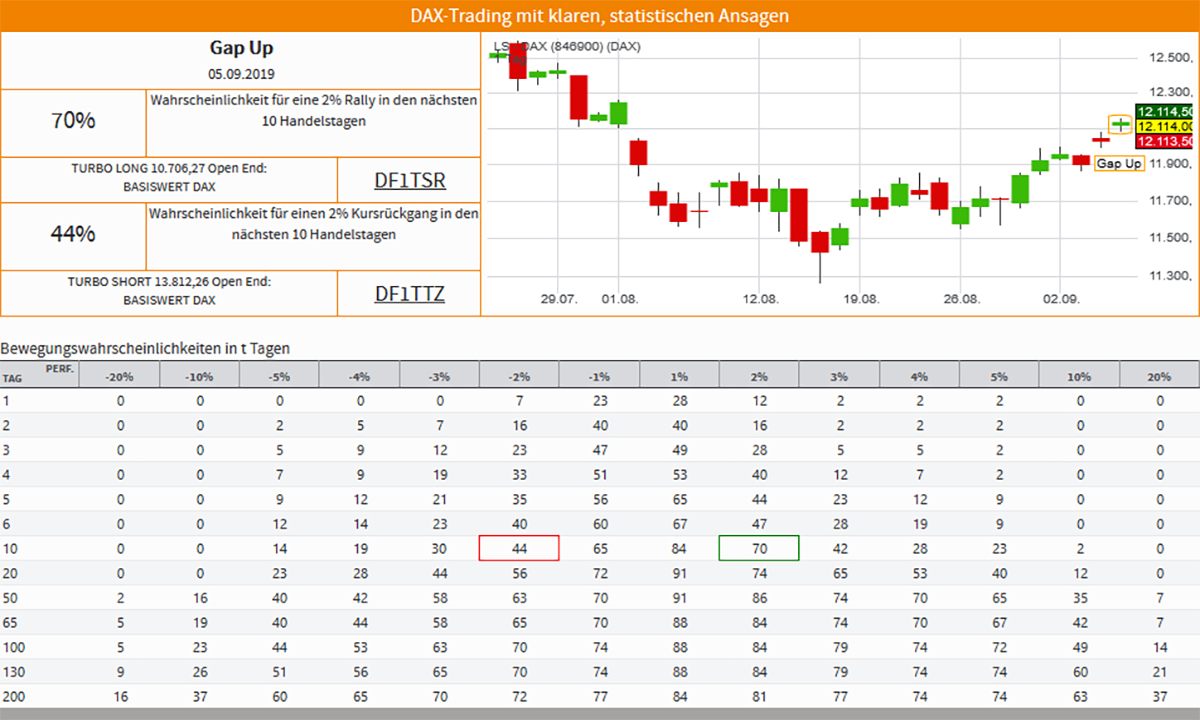Click the orange DAX-Trading header banner
Viewport: 1200px width, 720px height.
pos(600,15)
